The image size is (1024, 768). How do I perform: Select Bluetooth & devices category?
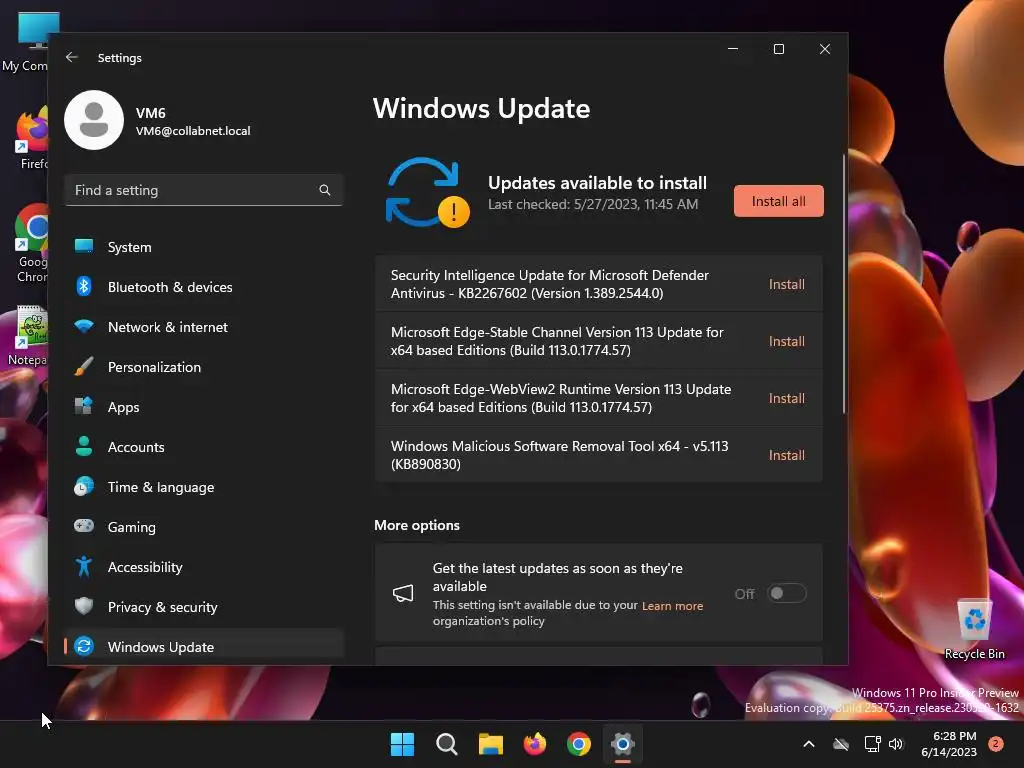click(x=204, y=287)
